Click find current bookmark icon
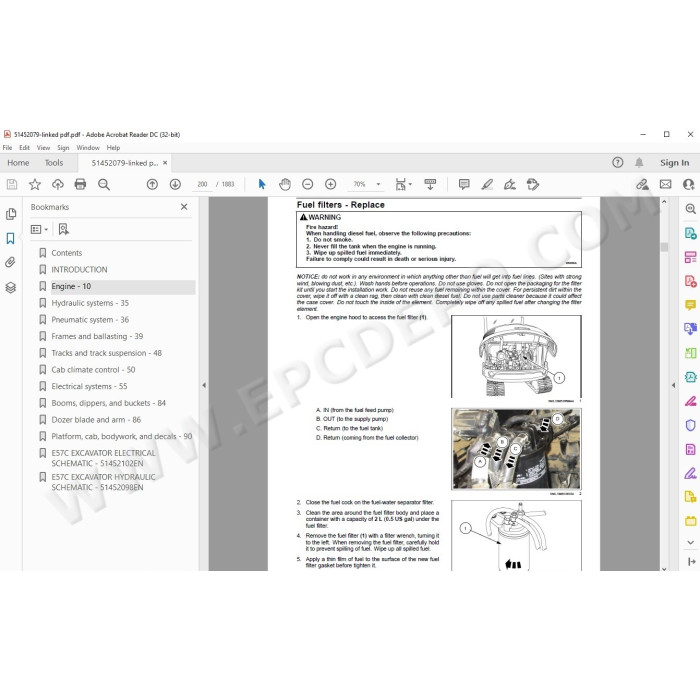The image size is (700, 700). [x=64, y=229]
